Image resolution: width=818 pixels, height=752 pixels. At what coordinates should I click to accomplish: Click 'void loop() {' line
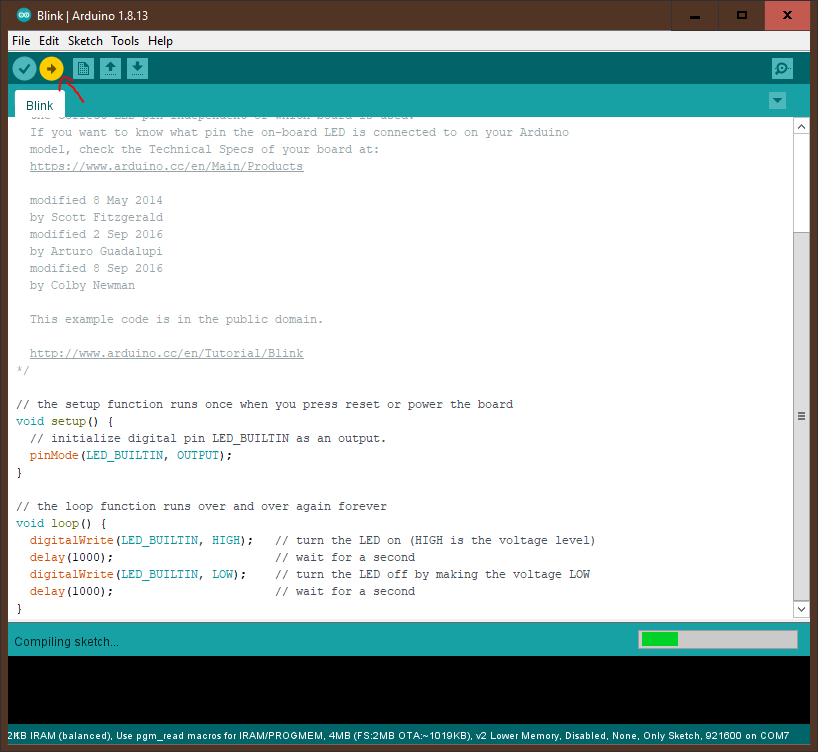pyautogui.click(x=61, y=523)
